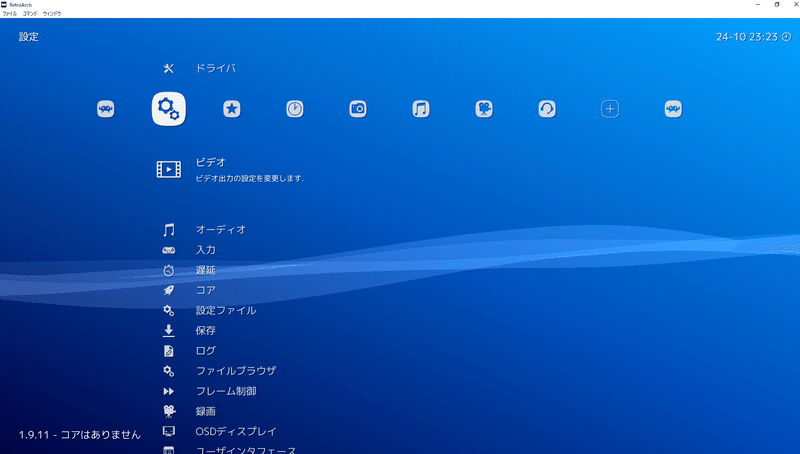Open the OSDディスプレイ entry
Image resolution: width=800 pixels, height=454 pixels.
[236, 432]
